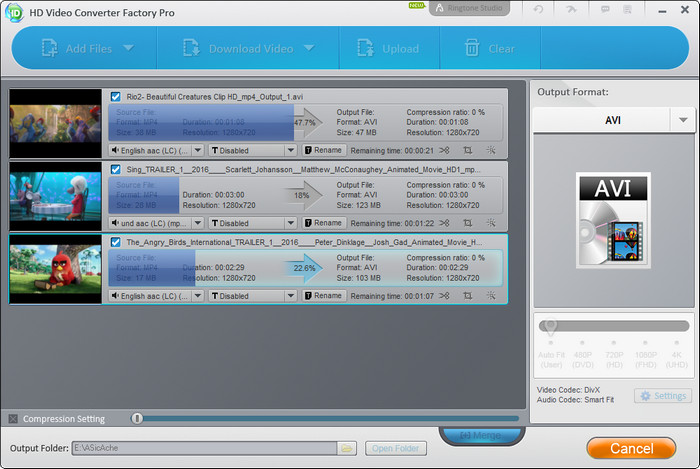This screenshot has height=469, width=700.
Task: Click the clip/trim icon on the Sing trailer row
Action: pyautogui.click(x=445, y=223)
